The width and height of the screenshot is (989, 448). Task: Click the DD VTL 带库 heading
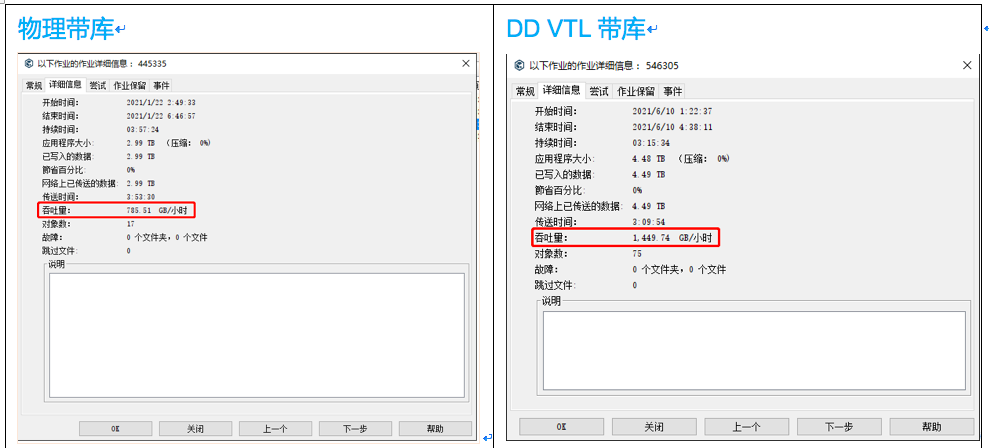pos(576,29)
